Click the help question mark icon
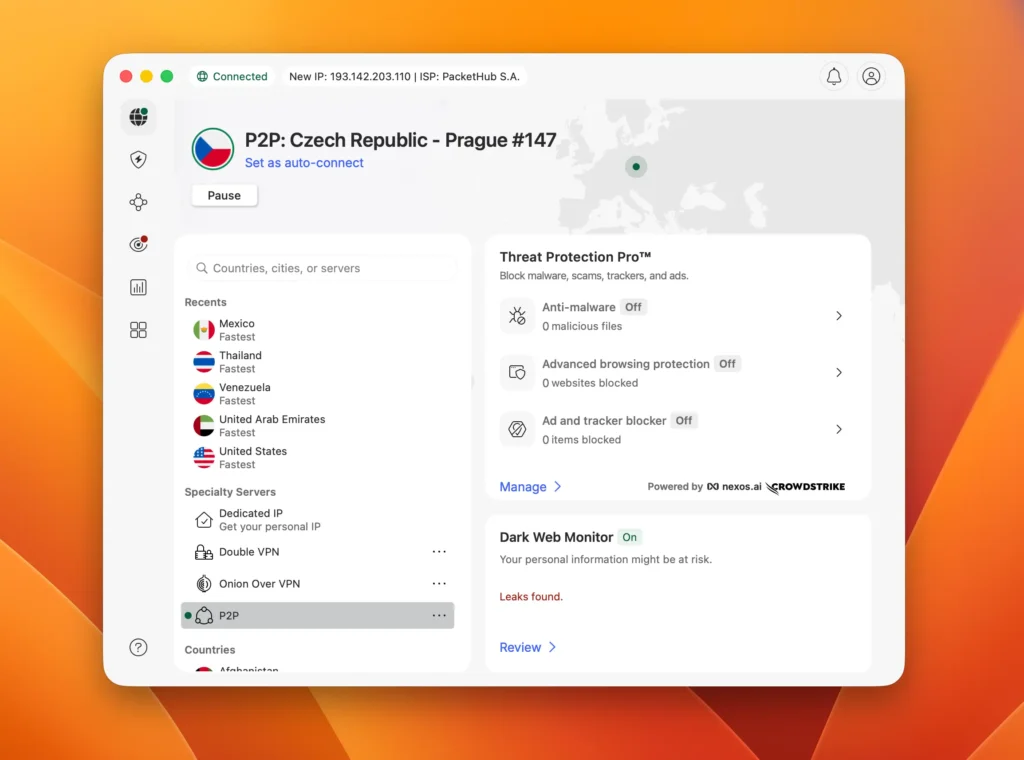The width and height of the screenshot is (1024, 760). coord(138,647)
